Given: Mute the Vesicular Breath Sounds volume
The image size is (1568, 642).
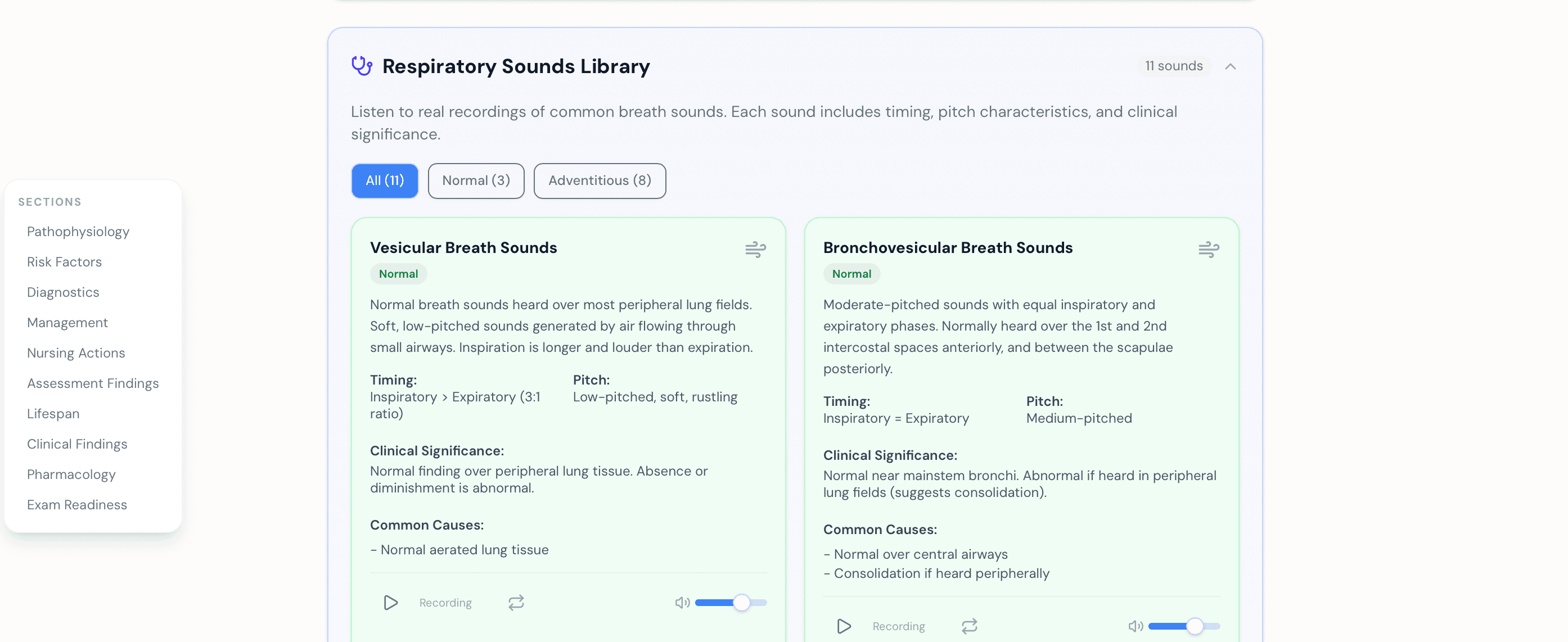Looking at the screenshot, I should pyautogui.click(x=682, y=603).
